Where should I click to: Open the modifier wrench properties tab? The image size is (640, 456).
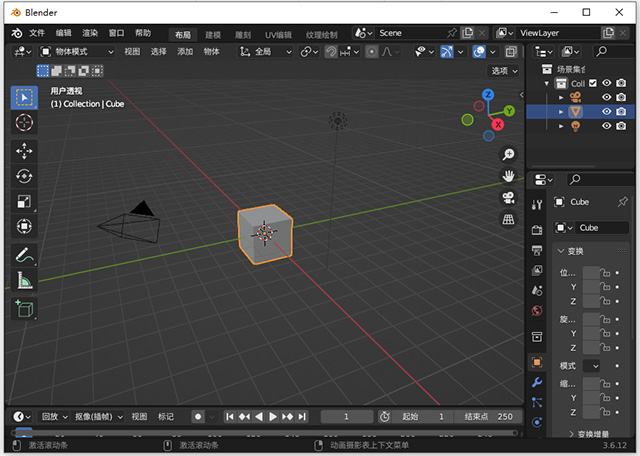pos(537,383)
